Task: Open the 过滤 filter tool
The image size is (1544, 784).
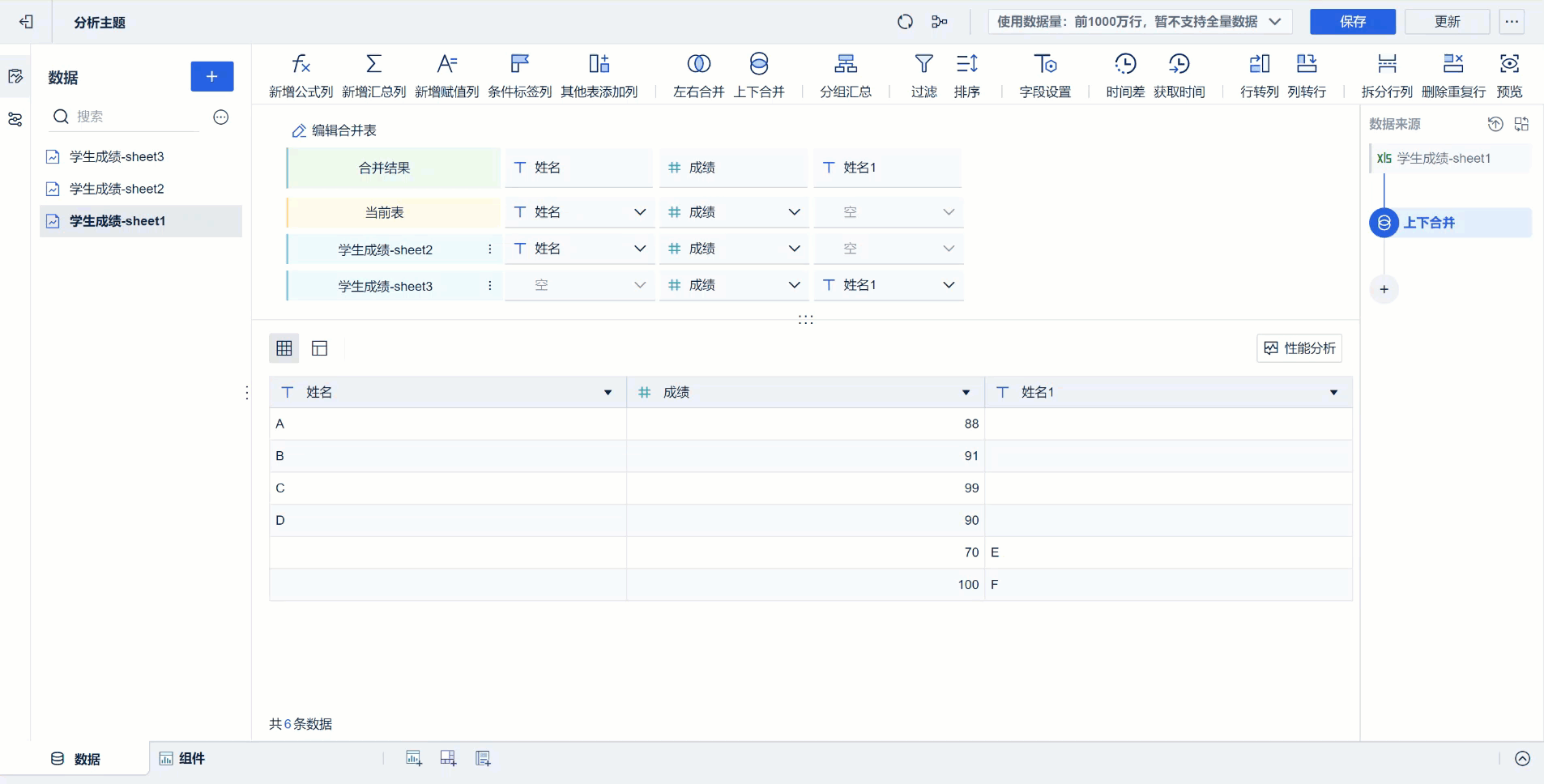Action: pyautogui.click(x=923, y=75)
